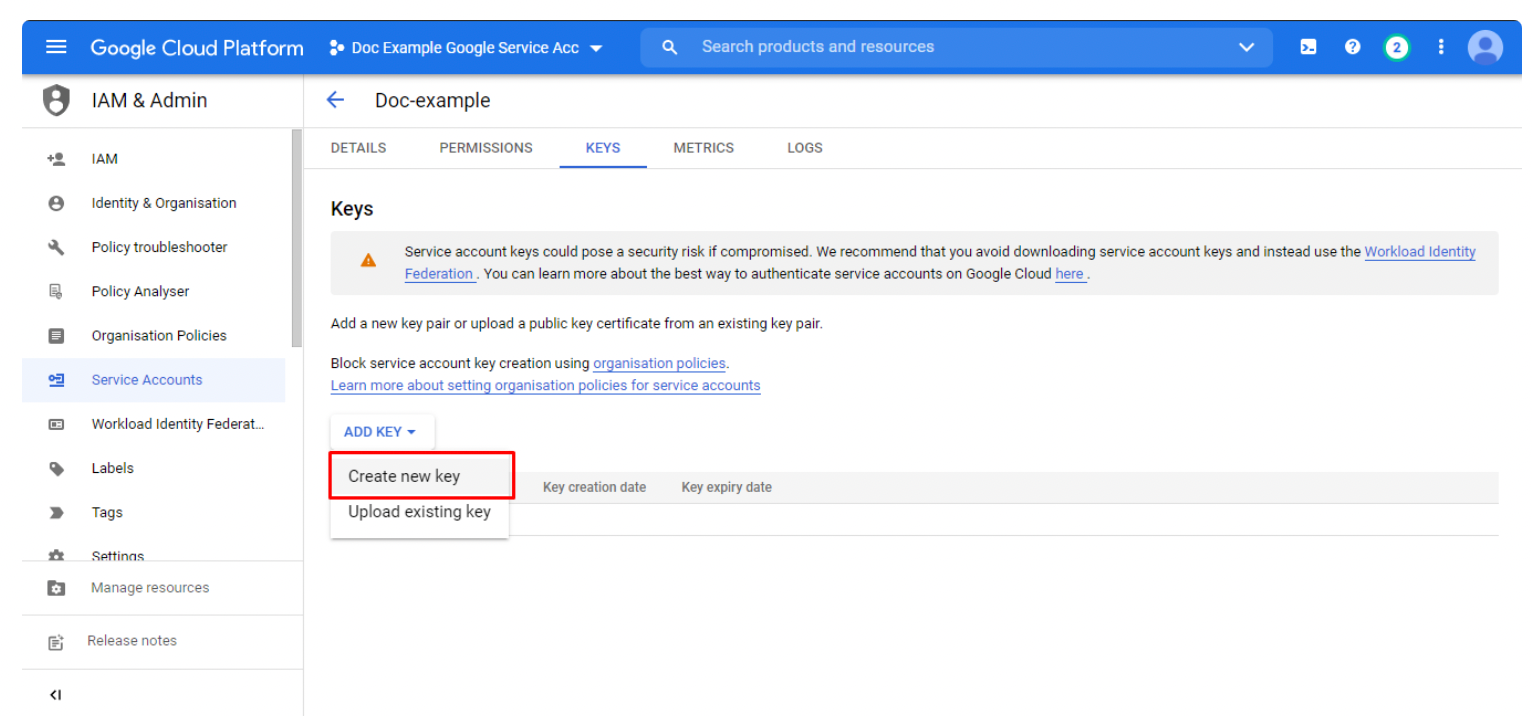Viewport: 1532px width, 716px height.
Task: Click the Search products and resources field
Action: coord(955,47)
